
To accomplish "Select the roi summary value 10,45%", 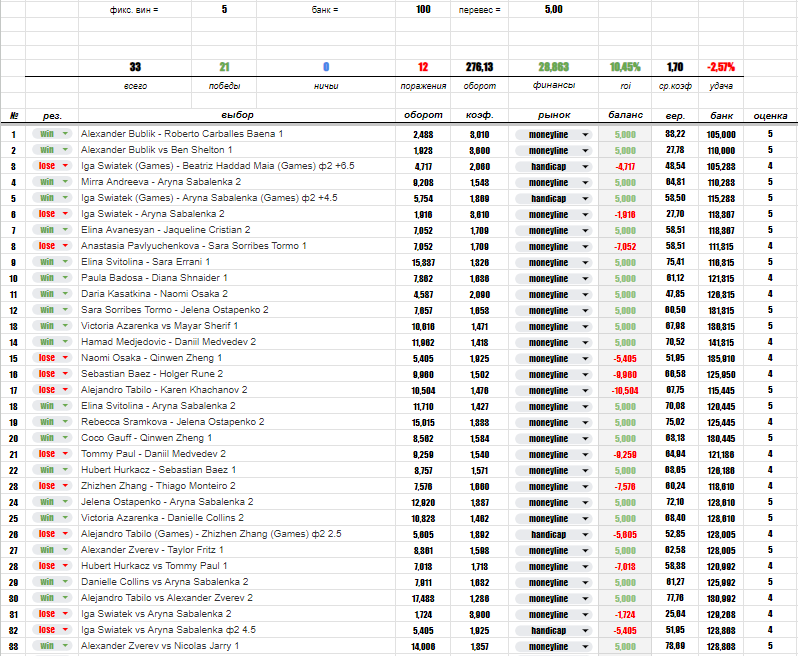I will (625, 67).
